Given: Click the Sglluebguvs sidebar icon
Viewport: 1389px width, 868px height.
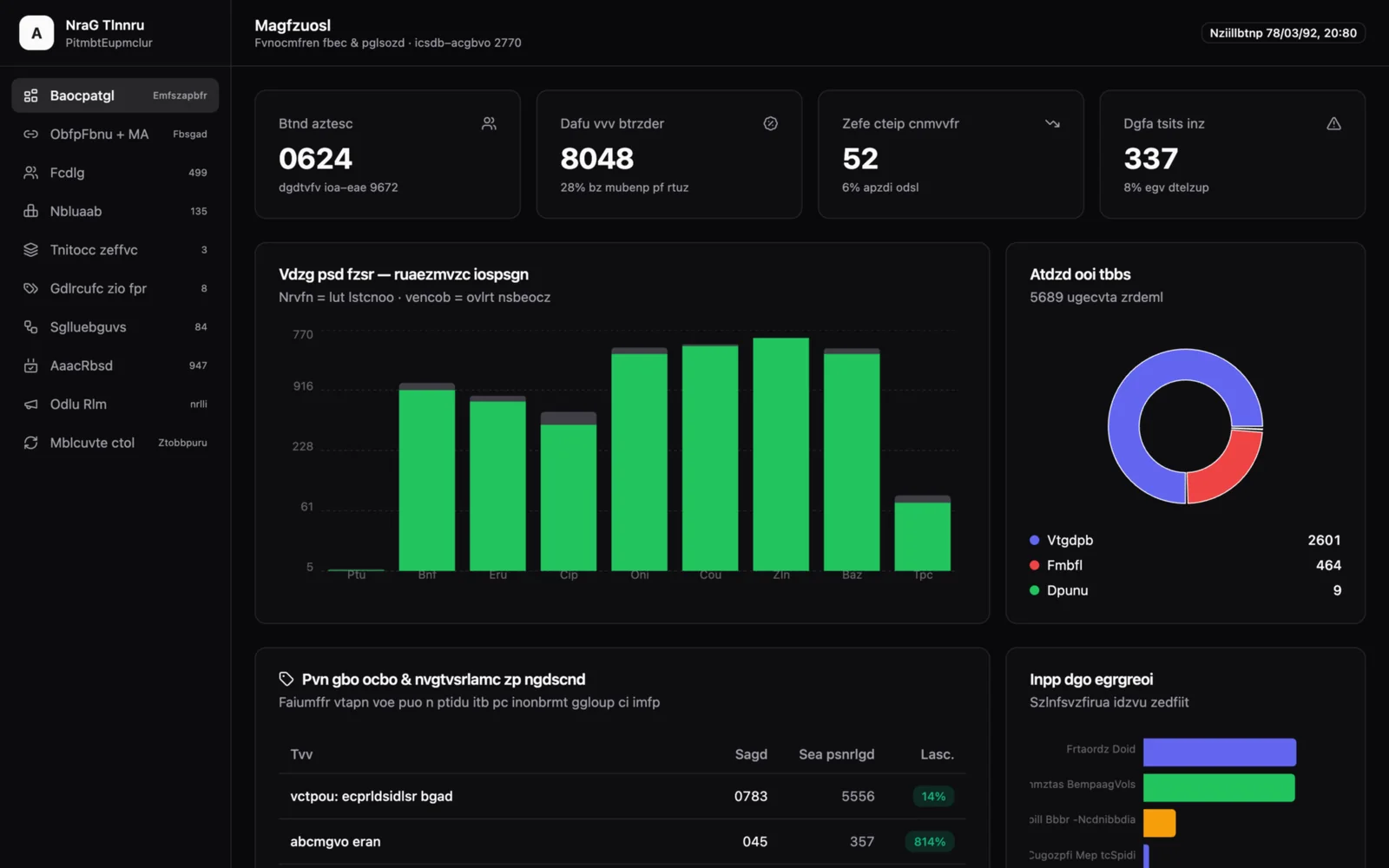Looking at the screenshot, I should pyautogui.click(x=30, y=327).
